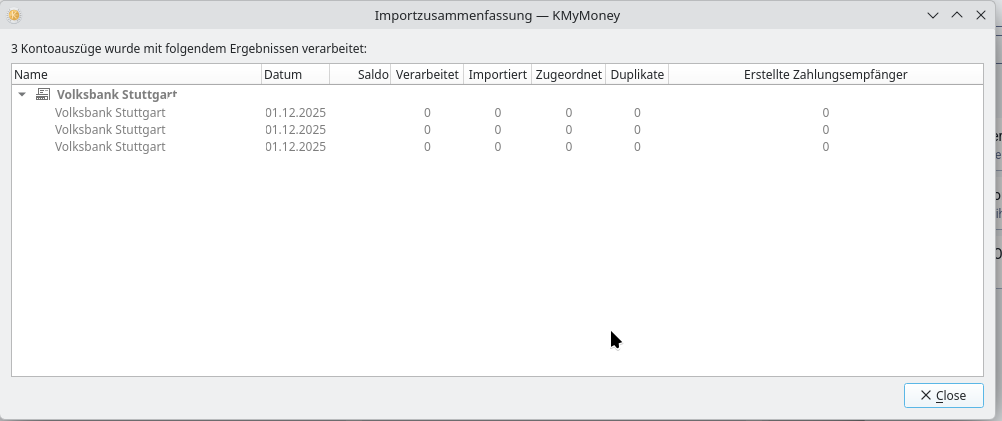Collapse the Volksbank Stuttgart tree node

(23, 94)
